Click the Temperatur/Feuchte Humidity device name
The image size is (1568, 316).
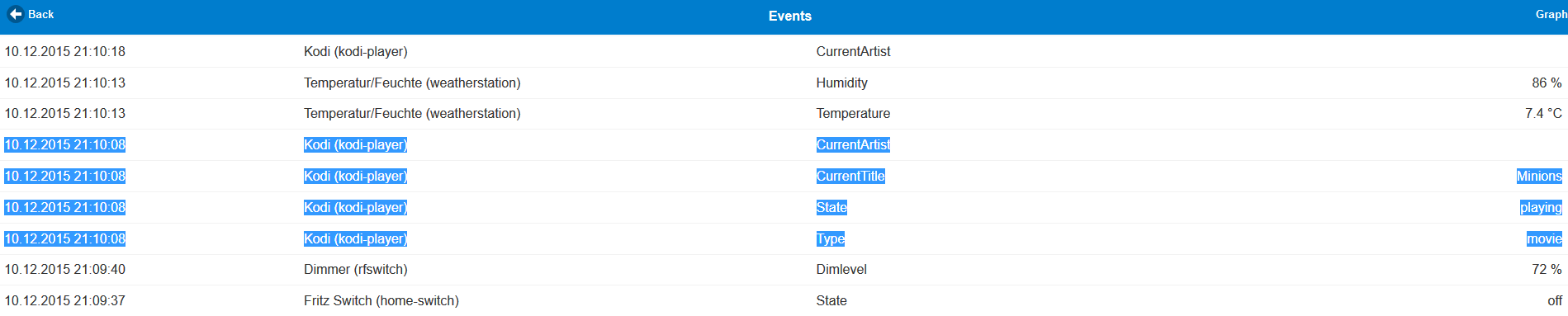tap(412, 83)
